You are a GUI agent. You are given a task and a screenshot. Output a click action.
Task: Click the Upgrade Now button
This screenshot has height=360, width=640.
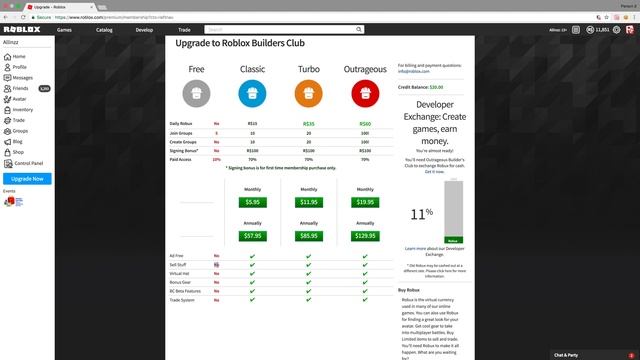click(27, 179)
